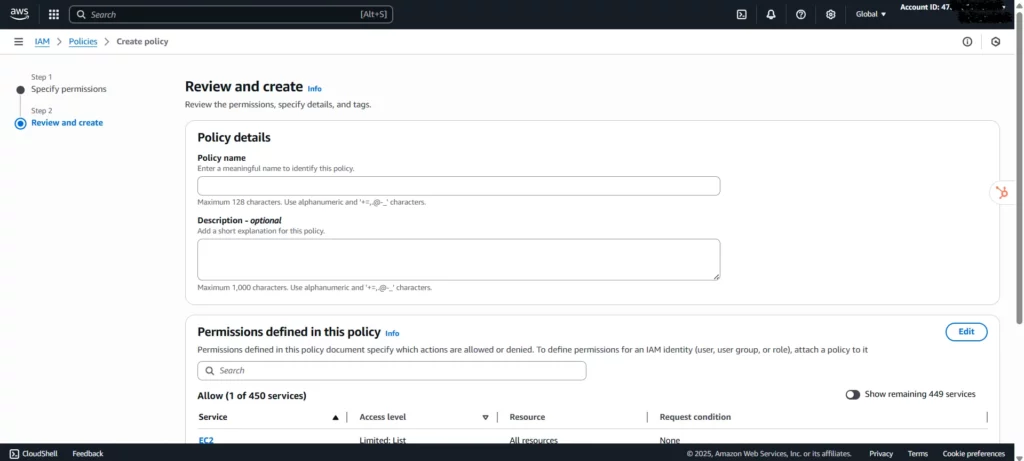
Task: Open the services grid menu icon
Action: (53, 14)
